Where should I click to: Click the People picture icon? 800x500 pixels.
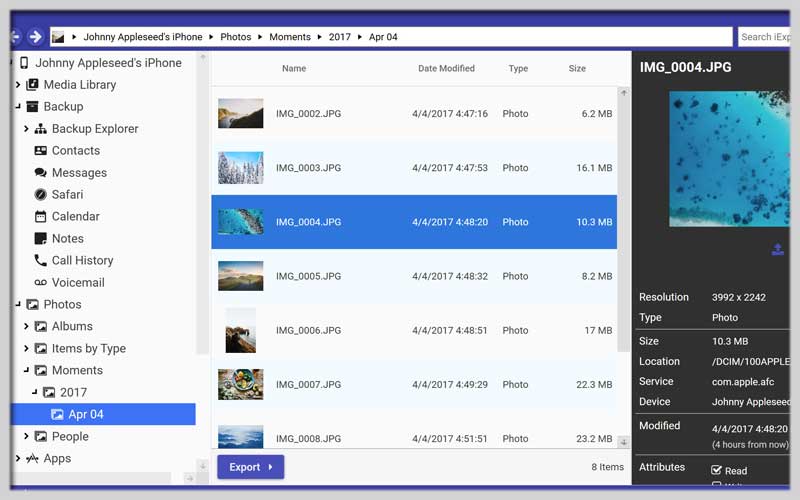40,436
